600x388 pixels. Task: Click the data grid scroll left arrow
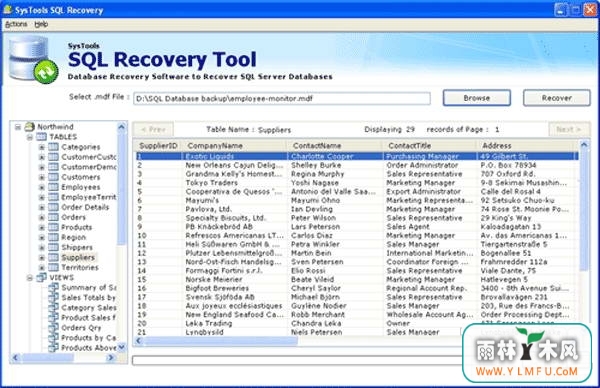pyautogui.click(x=139, y=341)
